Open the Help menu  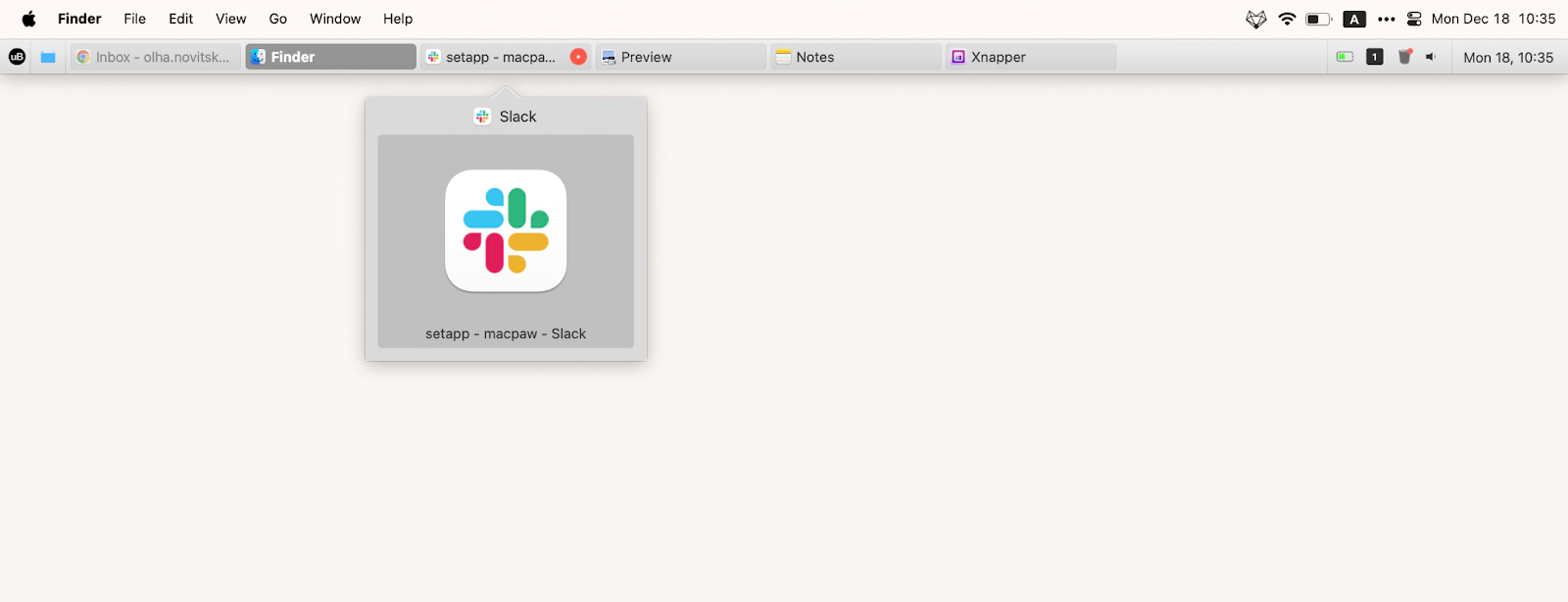coord(398,19)
